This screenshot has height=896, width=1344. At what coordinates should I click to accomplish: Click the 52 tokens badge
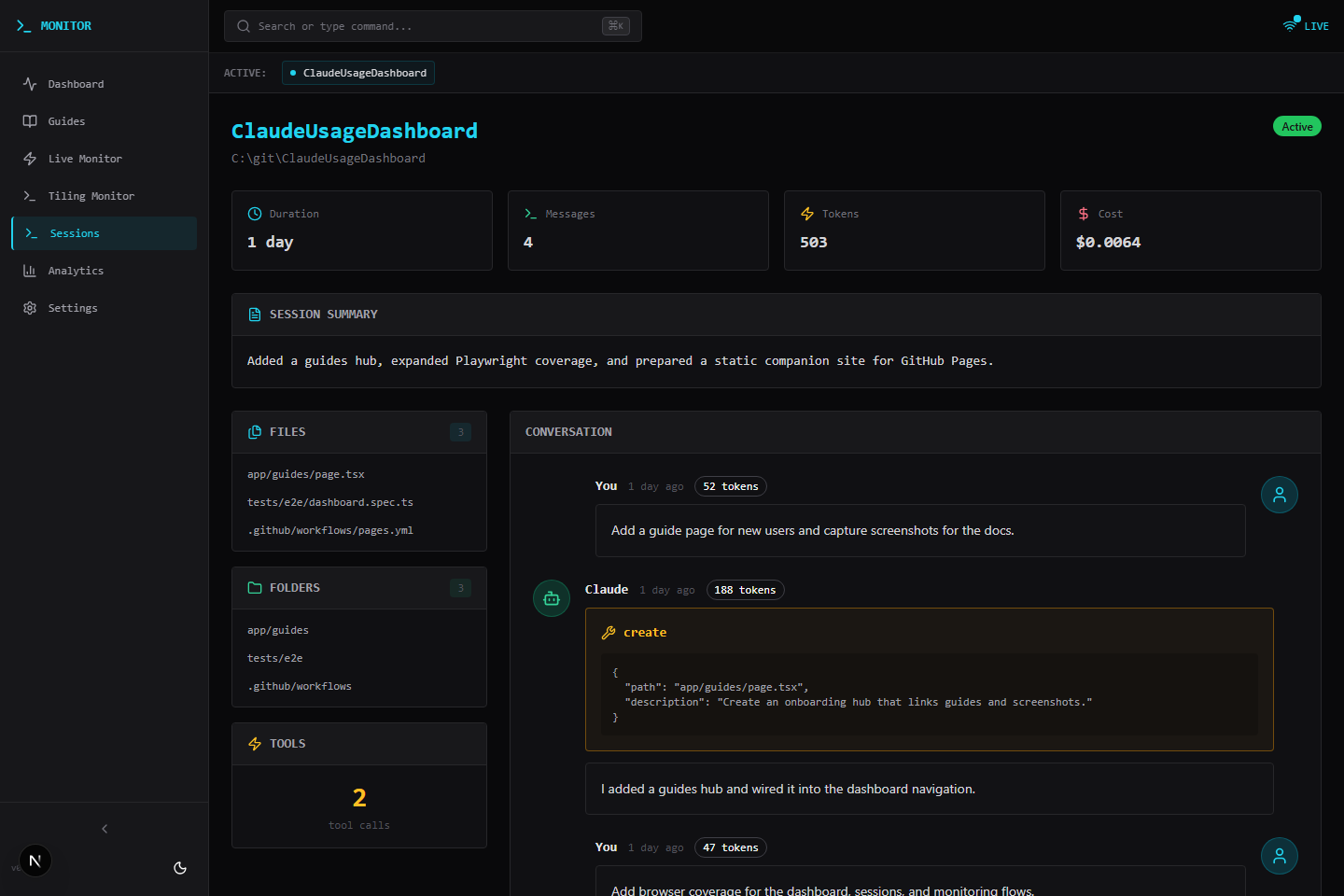pos(731,486)
